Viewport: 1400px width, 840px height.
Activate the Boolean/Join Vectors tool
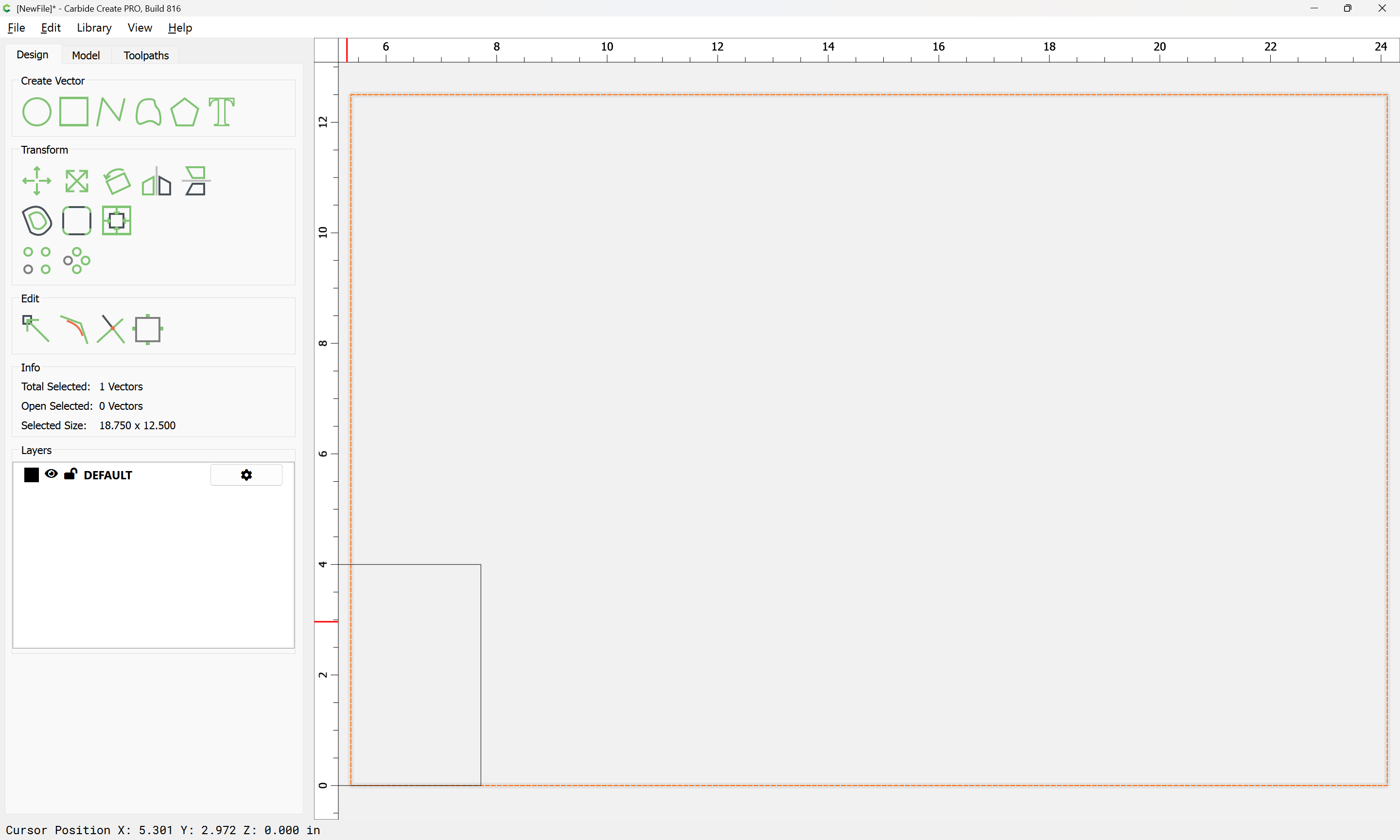click(x=148, y=329)
